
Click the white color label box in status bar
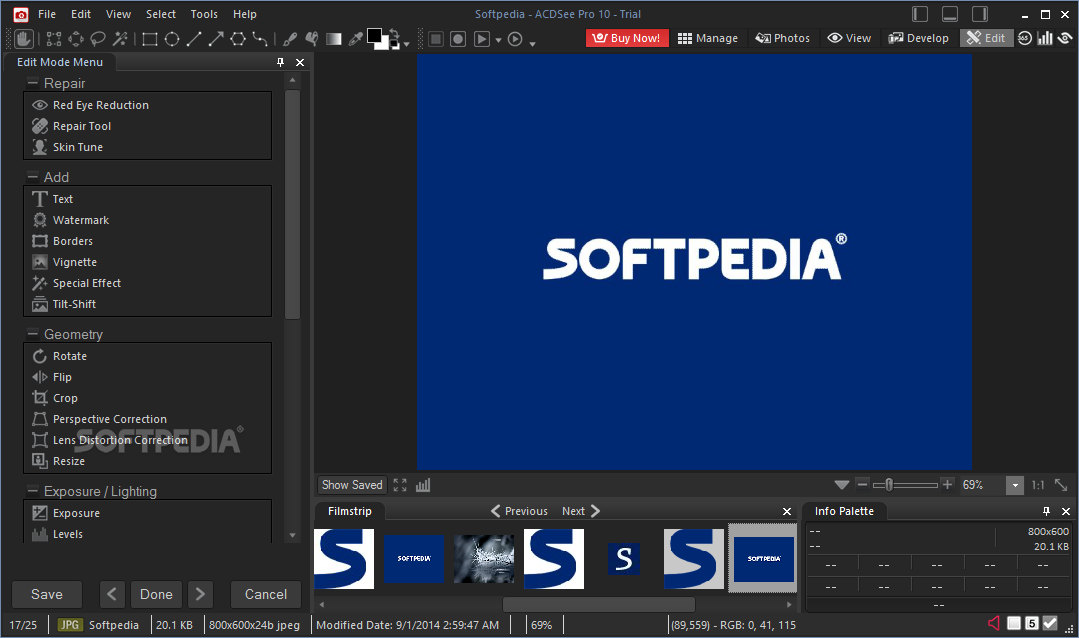(x=1014, y=624)
